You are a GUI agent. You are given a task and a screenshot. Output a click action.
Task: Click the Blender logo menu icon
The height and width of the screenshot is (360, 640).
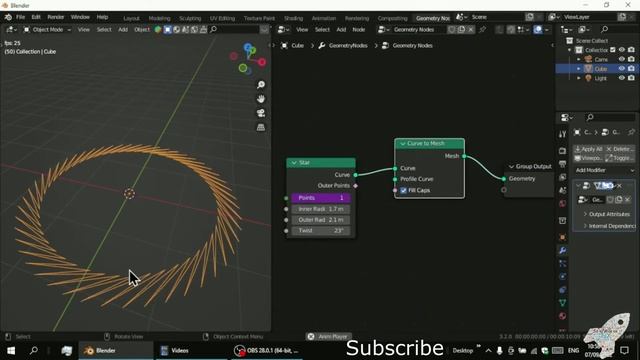click(8, 17)
